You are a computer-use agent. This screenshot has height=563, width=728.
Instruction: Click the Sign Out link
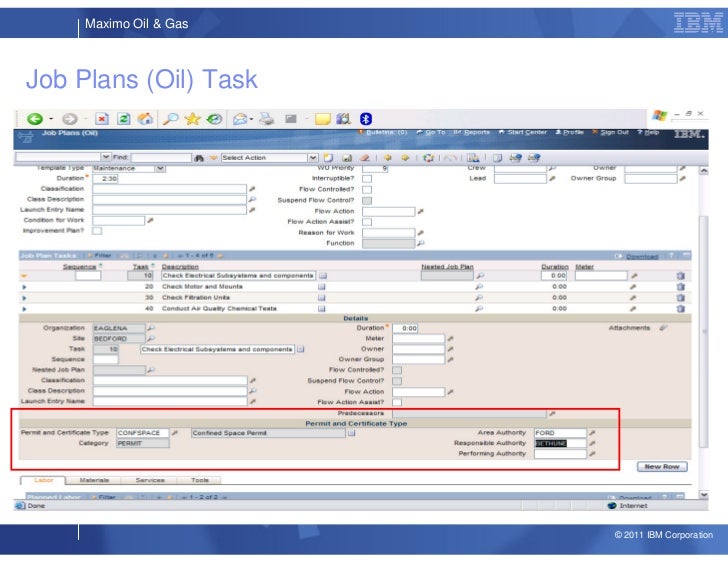pos(611,133)
